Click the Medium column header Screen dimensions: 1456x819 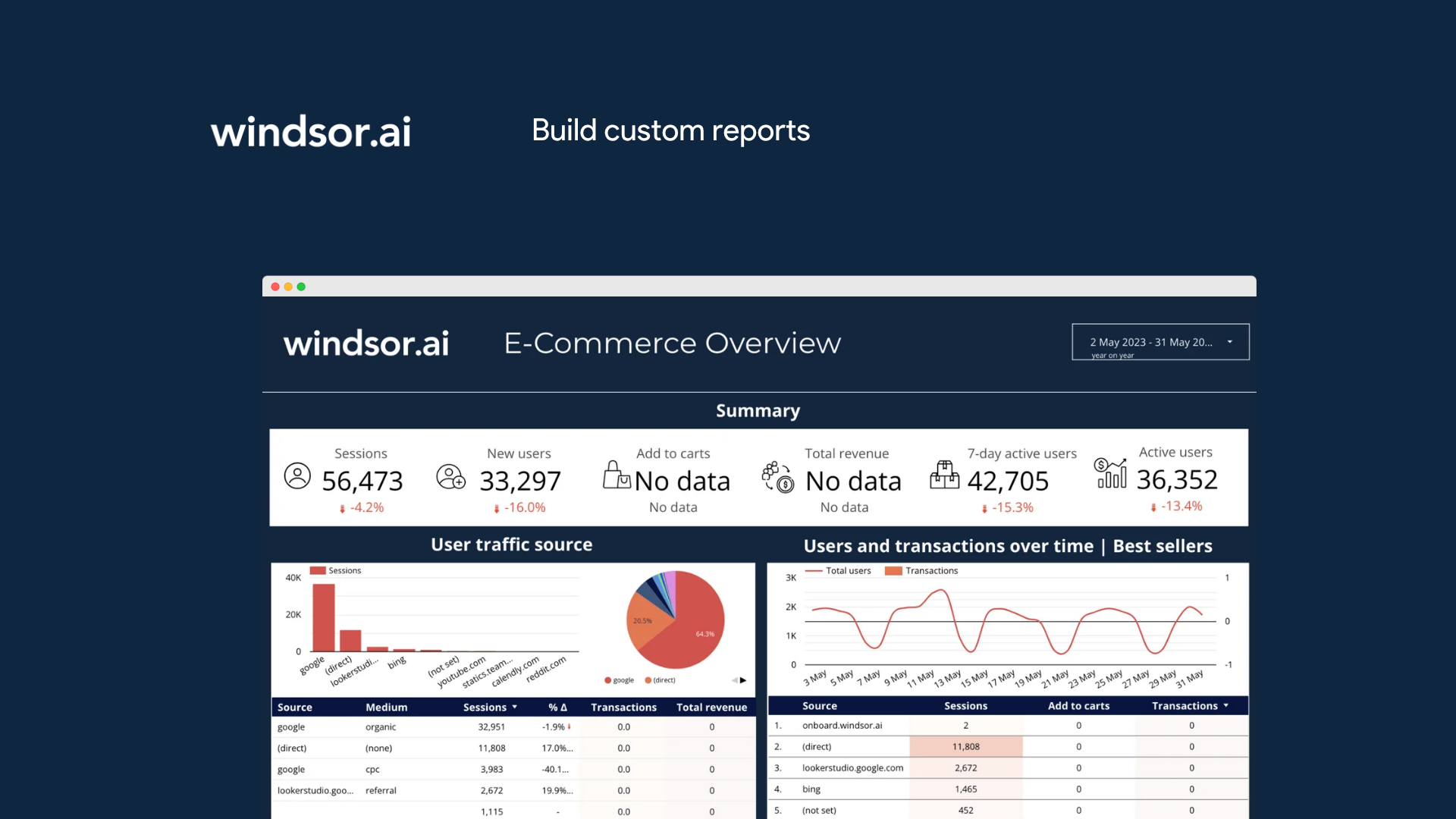click(x=386, y=708)
